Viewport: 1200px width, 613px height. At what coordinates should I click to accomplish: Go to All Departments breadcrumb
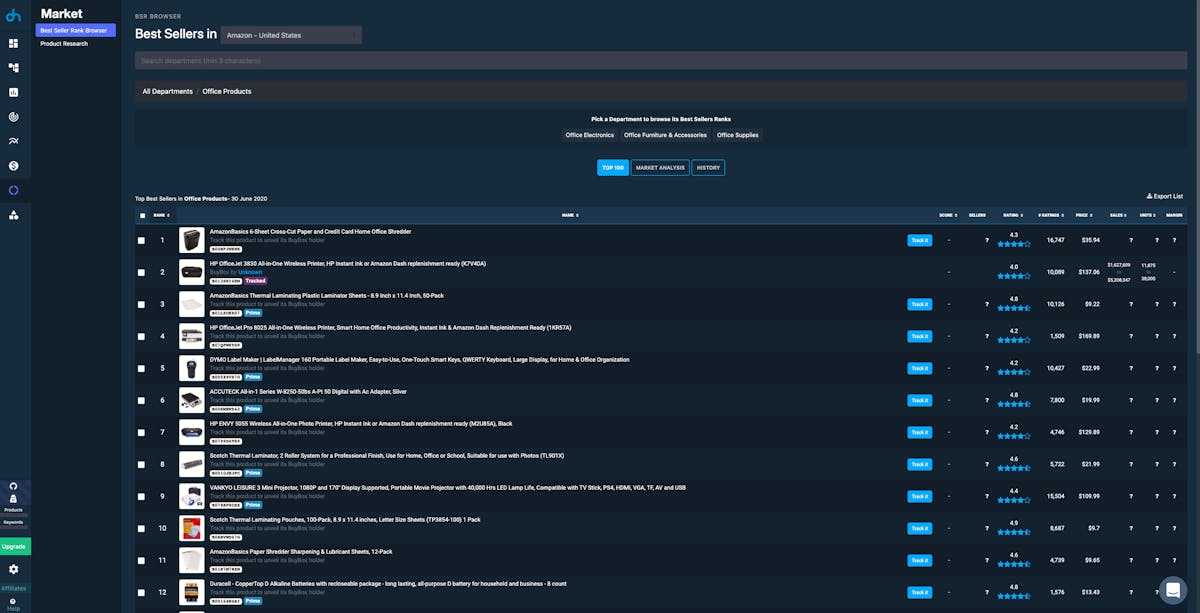[167, 91]
